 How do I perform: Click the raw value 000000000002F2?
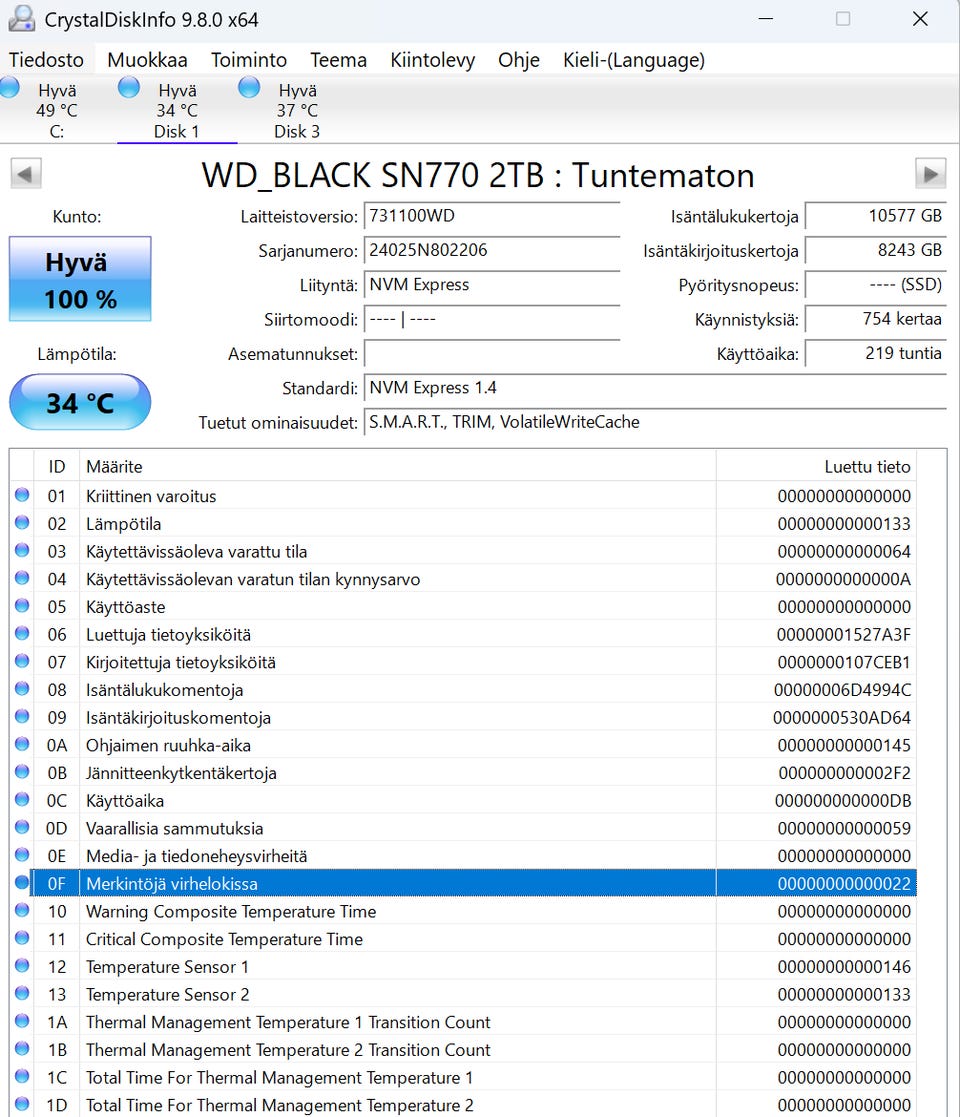click(x=845, y=774)
